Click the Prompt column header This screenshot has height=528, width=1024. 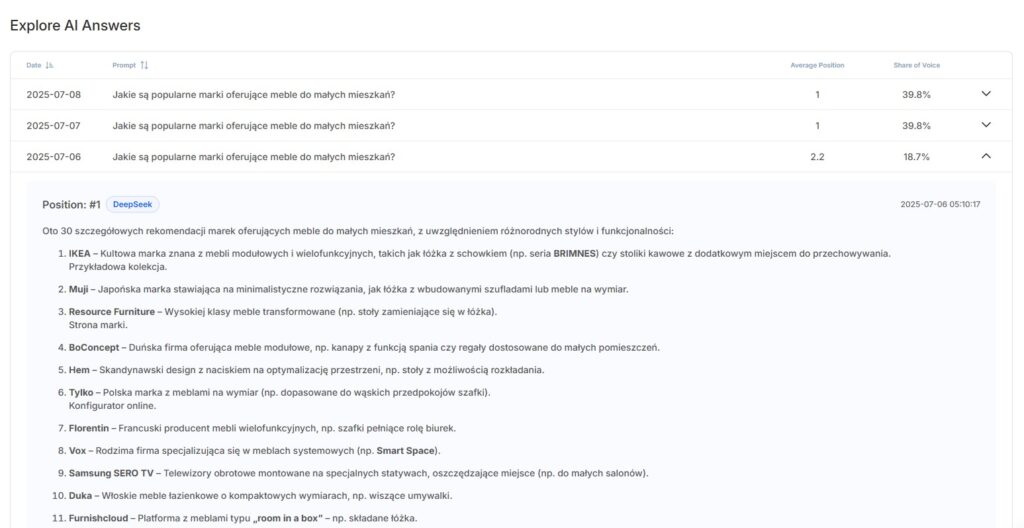[x=124, y=65]
